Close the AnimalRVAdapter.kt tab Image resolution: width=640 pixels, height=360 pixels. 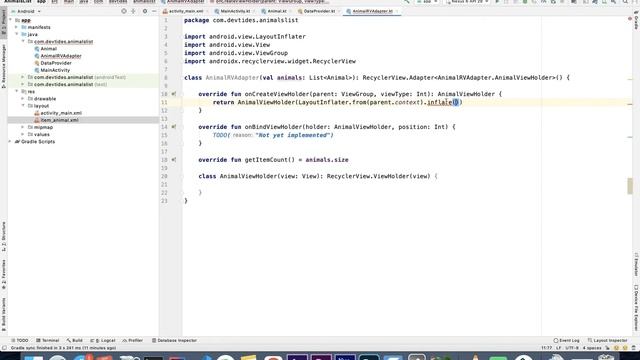pyautogui.click(x=397, y=11)
